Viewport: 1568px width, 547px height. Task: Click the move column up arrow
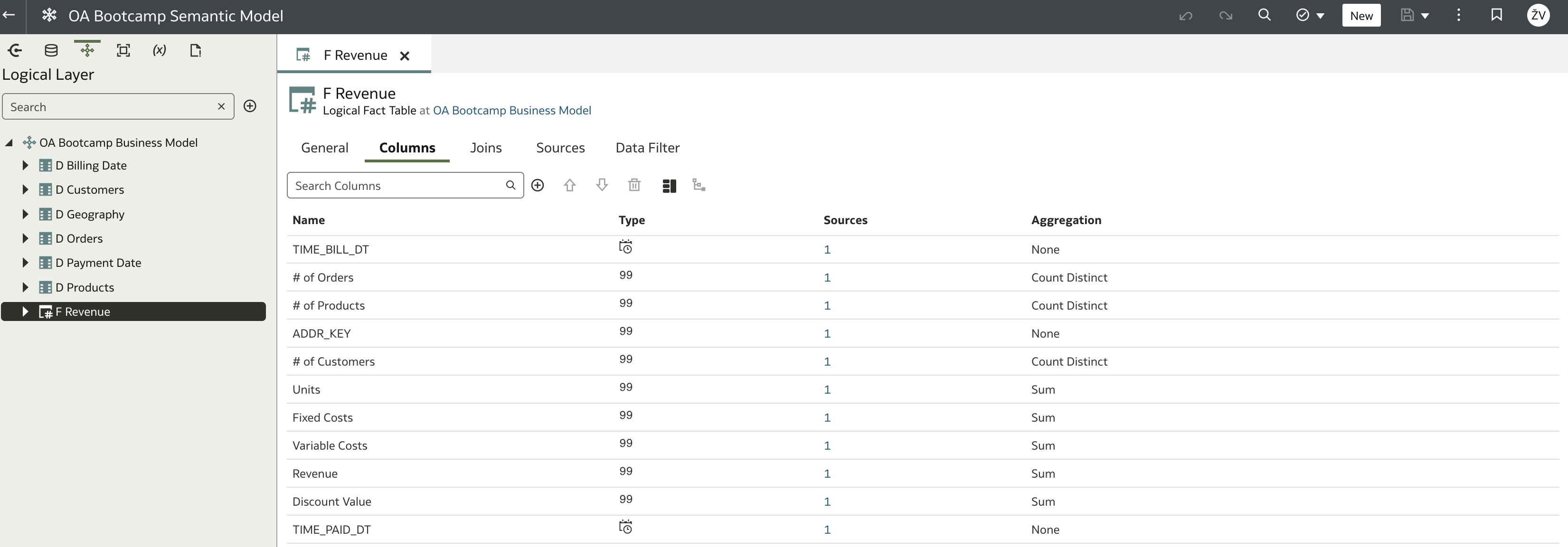pyautogui.click(x=569, y=185)
